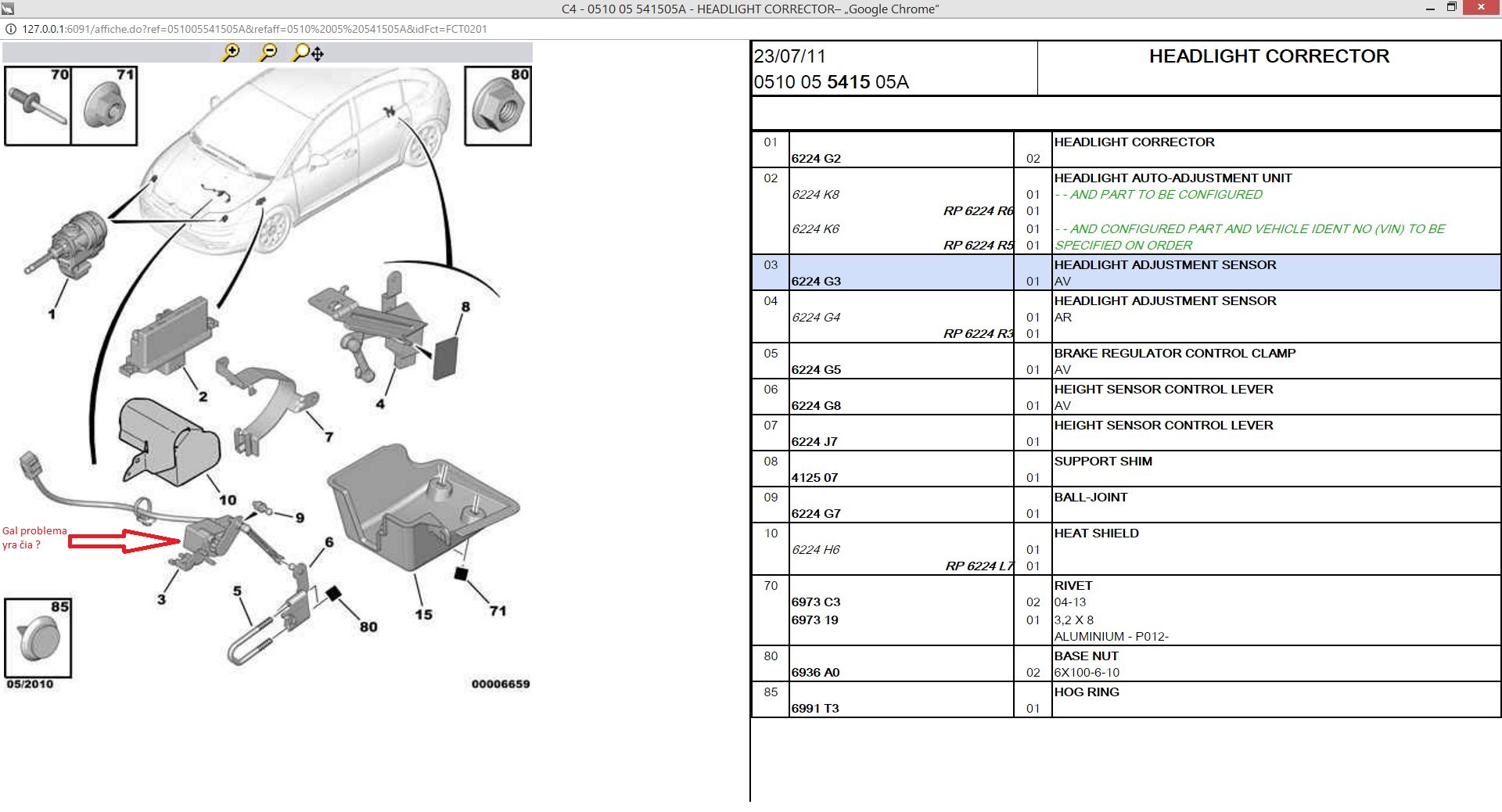Viewport: 1502px width, 812px height.
Task: Select part number 6224 G2
Action: [816, 159]
